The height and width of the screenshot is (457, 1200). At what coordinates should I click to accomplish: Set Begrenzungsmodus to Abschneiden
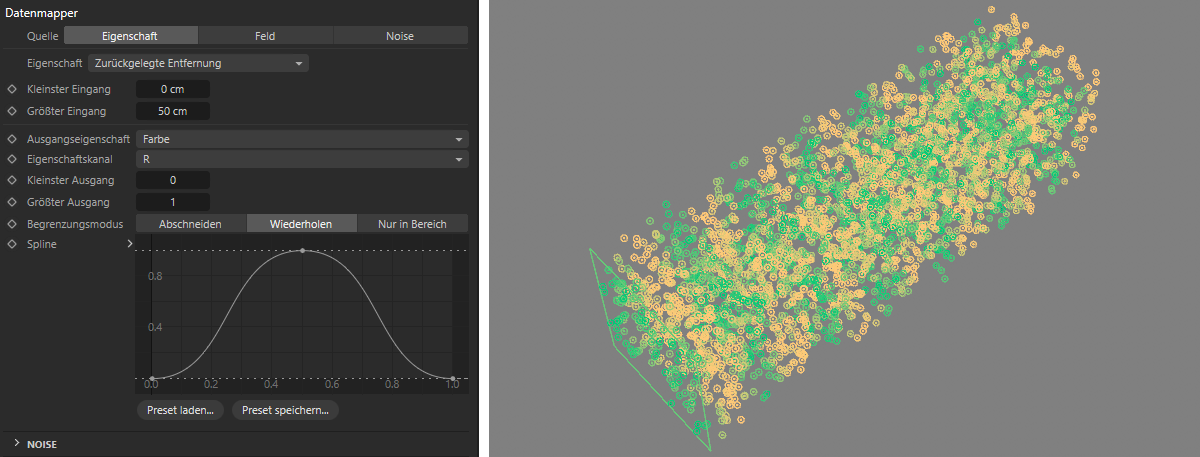tap(190, 224)
